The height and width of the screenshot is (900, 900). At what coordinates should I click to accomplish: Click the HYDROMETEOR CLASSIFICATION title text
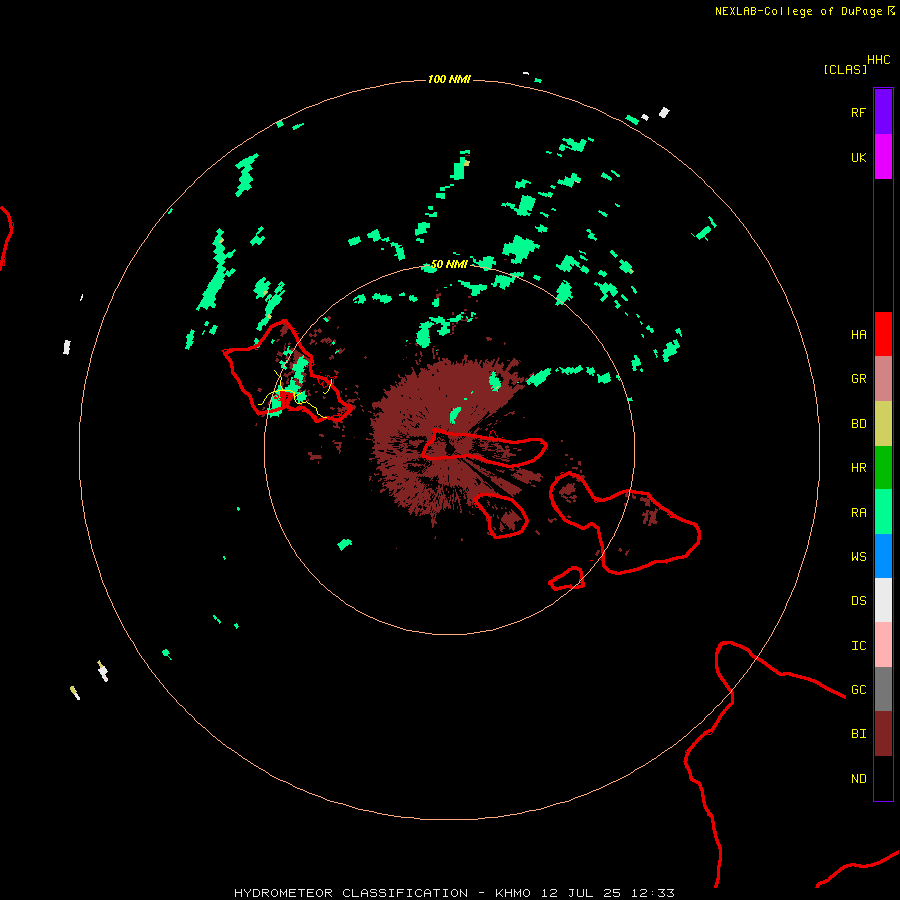[351, 893]
